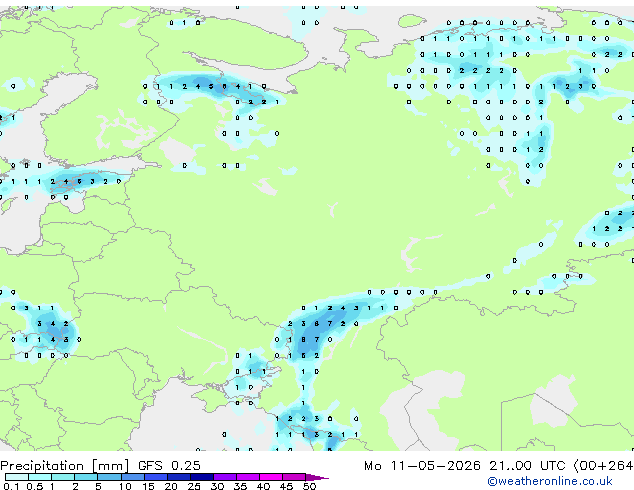Click the '25' legend scale label

pyautogui.click(x=194, y=486)
